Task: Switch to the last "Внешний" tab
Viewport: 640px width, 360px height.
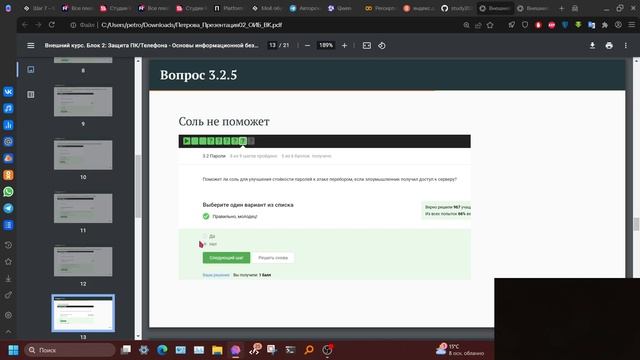Action: 533,8
